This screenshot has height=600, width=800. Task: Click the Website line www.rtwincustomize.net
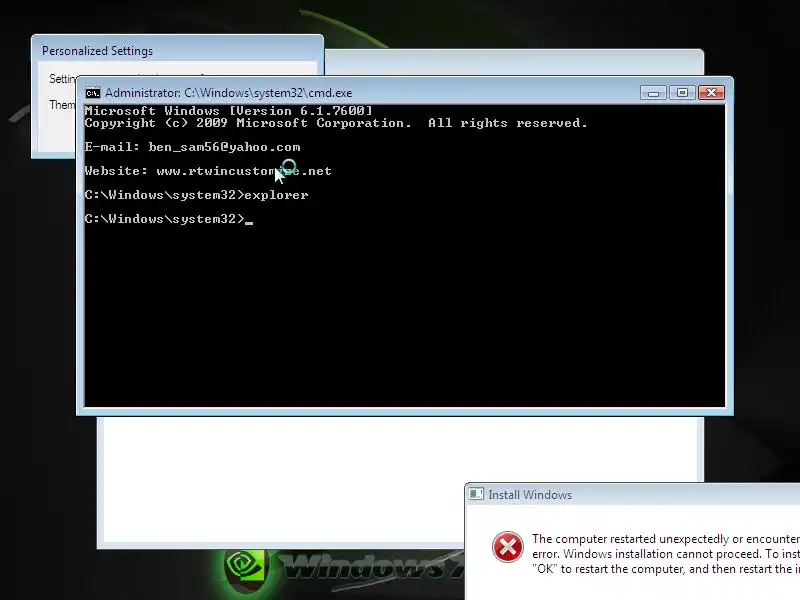208,171
